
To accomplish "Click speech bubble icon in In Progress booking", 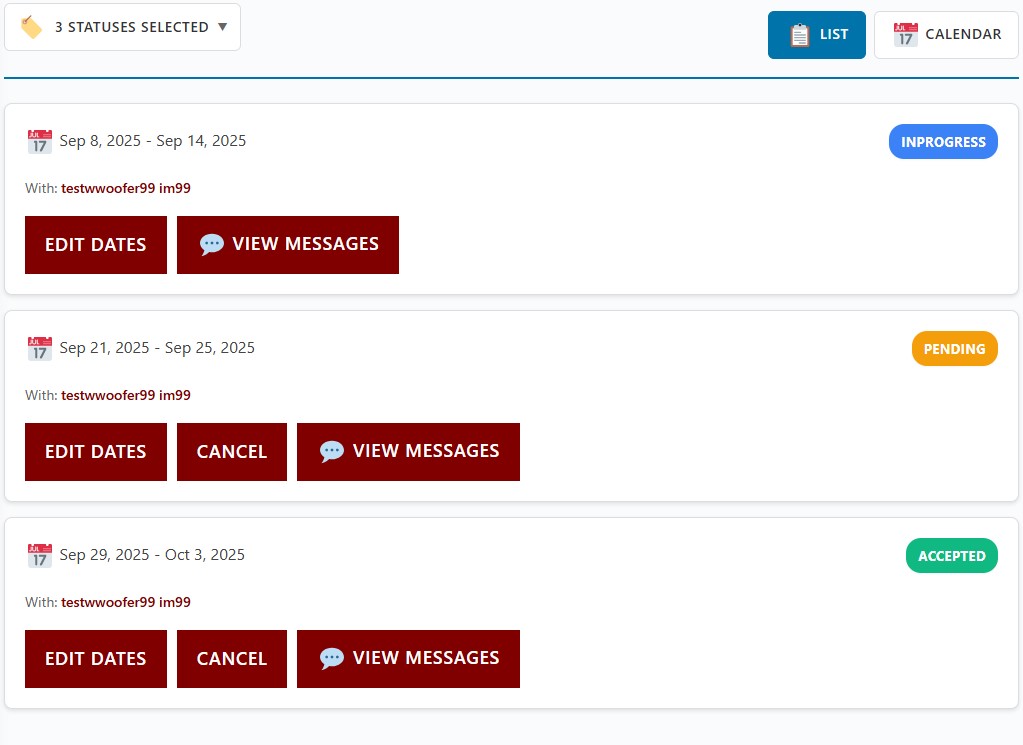I will point(211,245).
